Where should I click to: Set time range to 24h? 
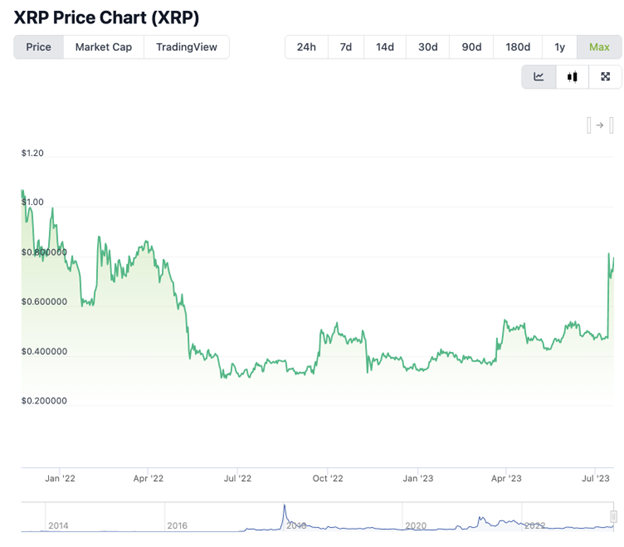click(x=306, y=47)
